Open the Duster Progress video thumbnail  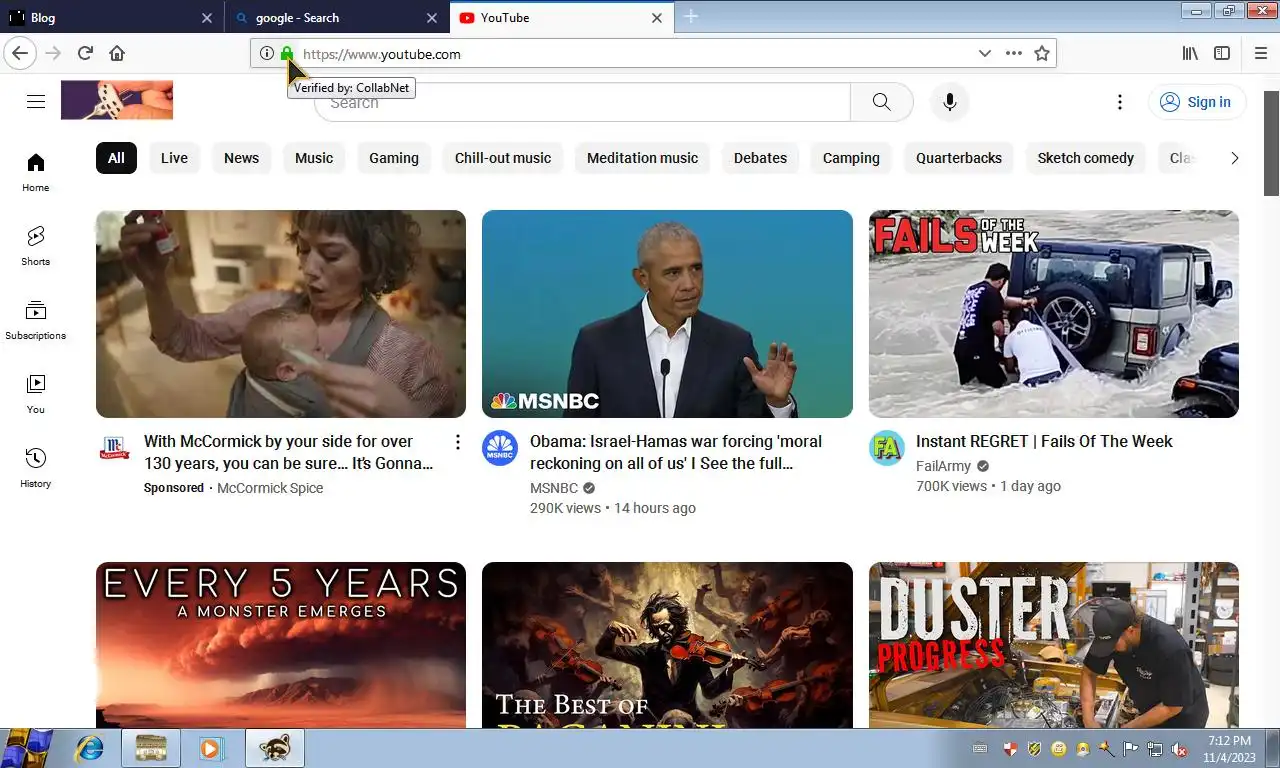click(1054, 645)
